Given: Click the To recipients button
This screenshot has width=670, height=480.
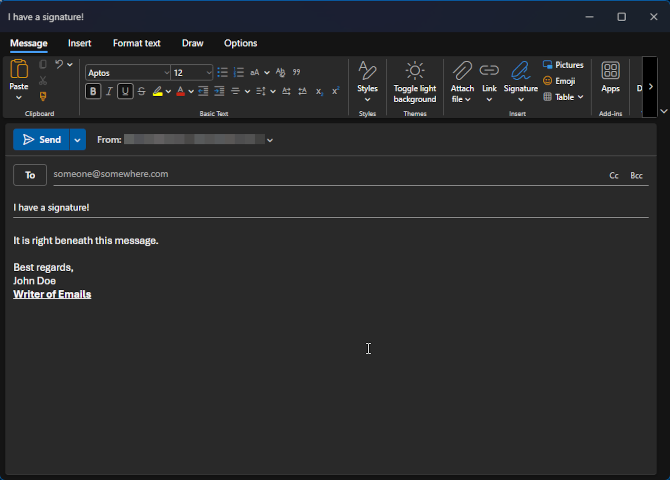Looking at the screenshot, I should (x=30, y=175).
